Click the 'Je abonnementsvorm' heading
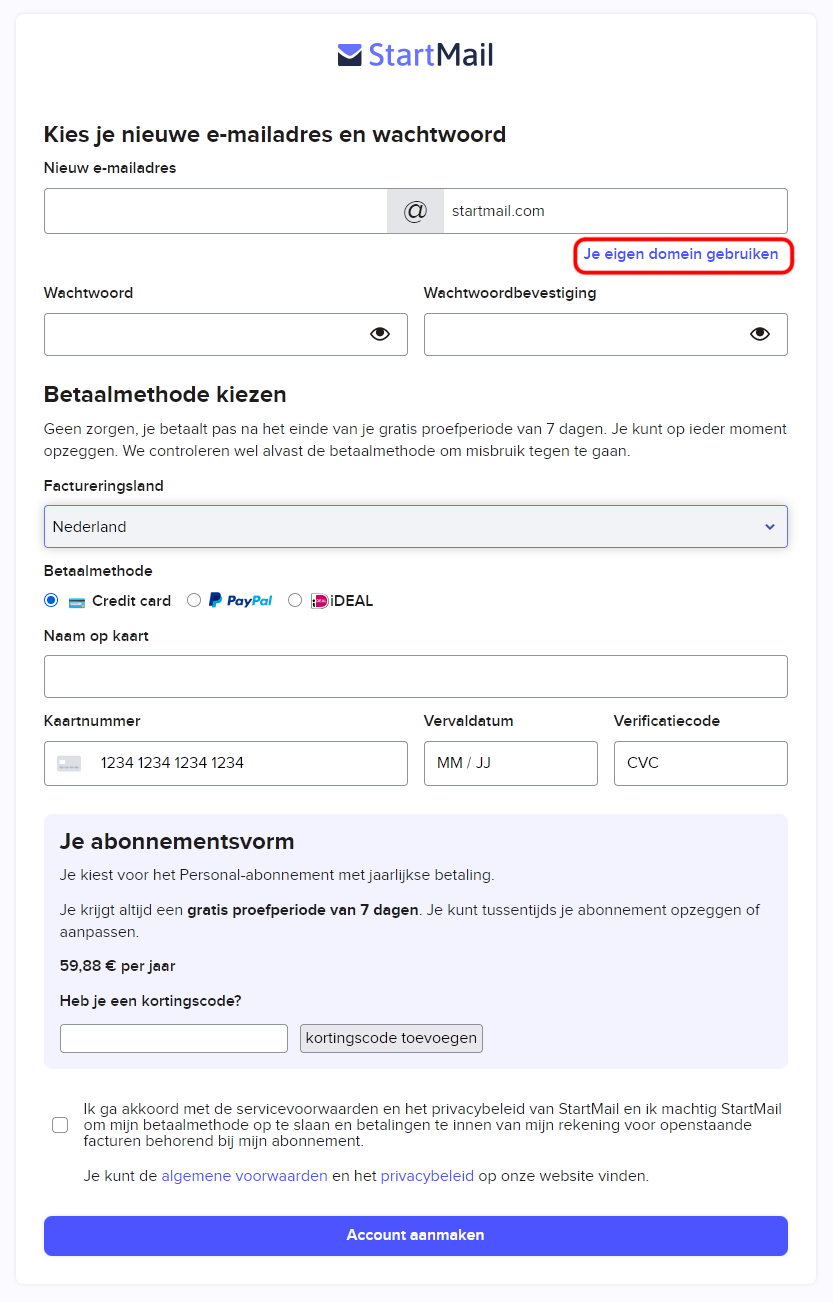 point(177,841)
